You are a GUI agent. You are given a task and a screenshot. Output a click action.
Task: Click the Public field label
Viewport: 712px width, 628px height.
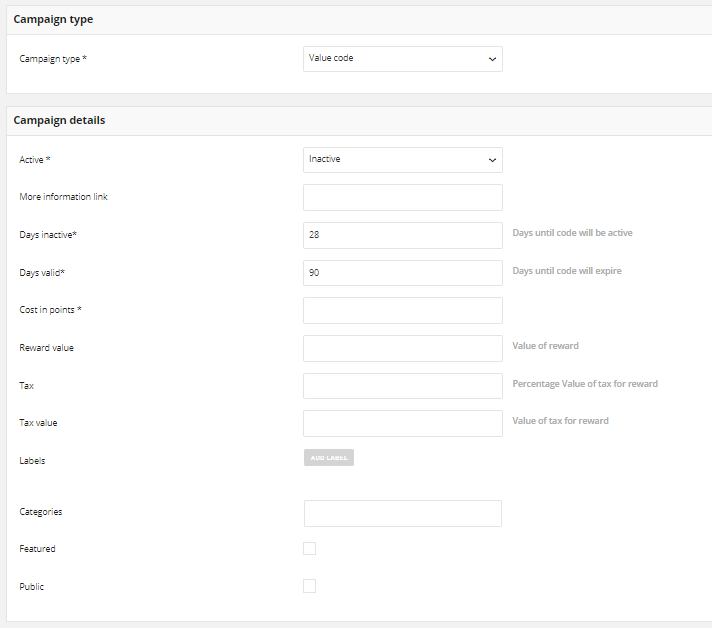(x=32, y=587)
